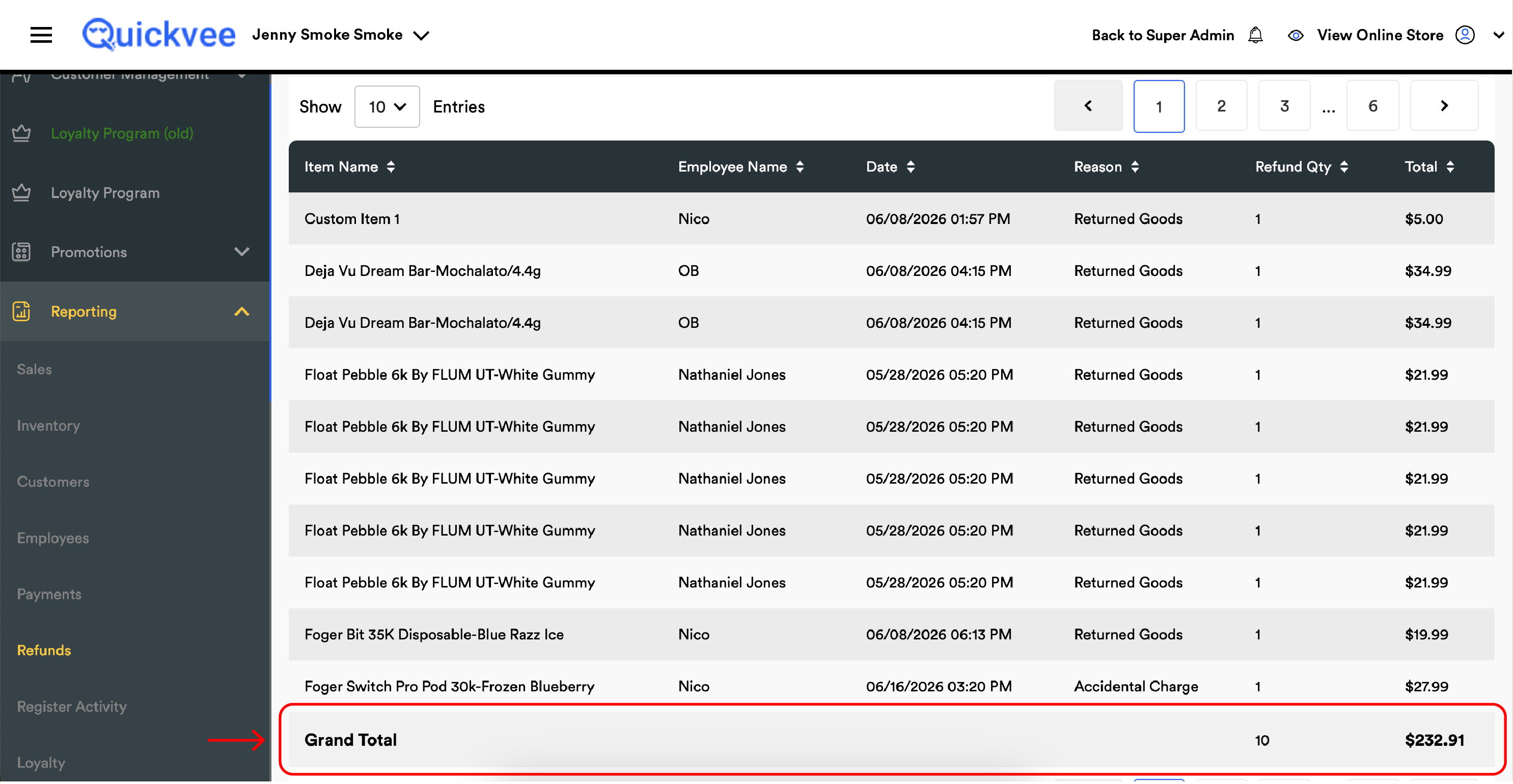Viewport: 1513px width, 784px height.
Task: Open Customers report submenu
Action: point(53,482)
